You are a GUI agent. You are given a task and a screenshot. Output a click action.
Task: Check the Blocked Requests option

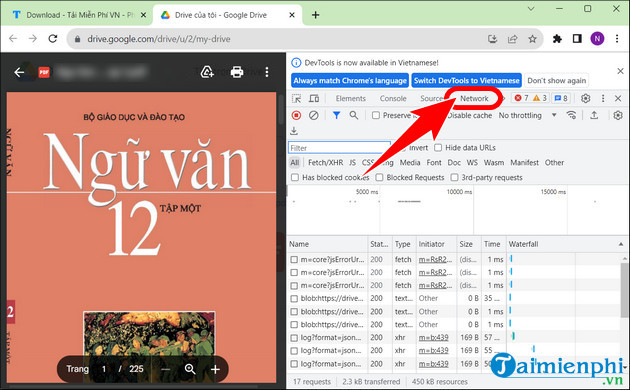tap(379, 178)
